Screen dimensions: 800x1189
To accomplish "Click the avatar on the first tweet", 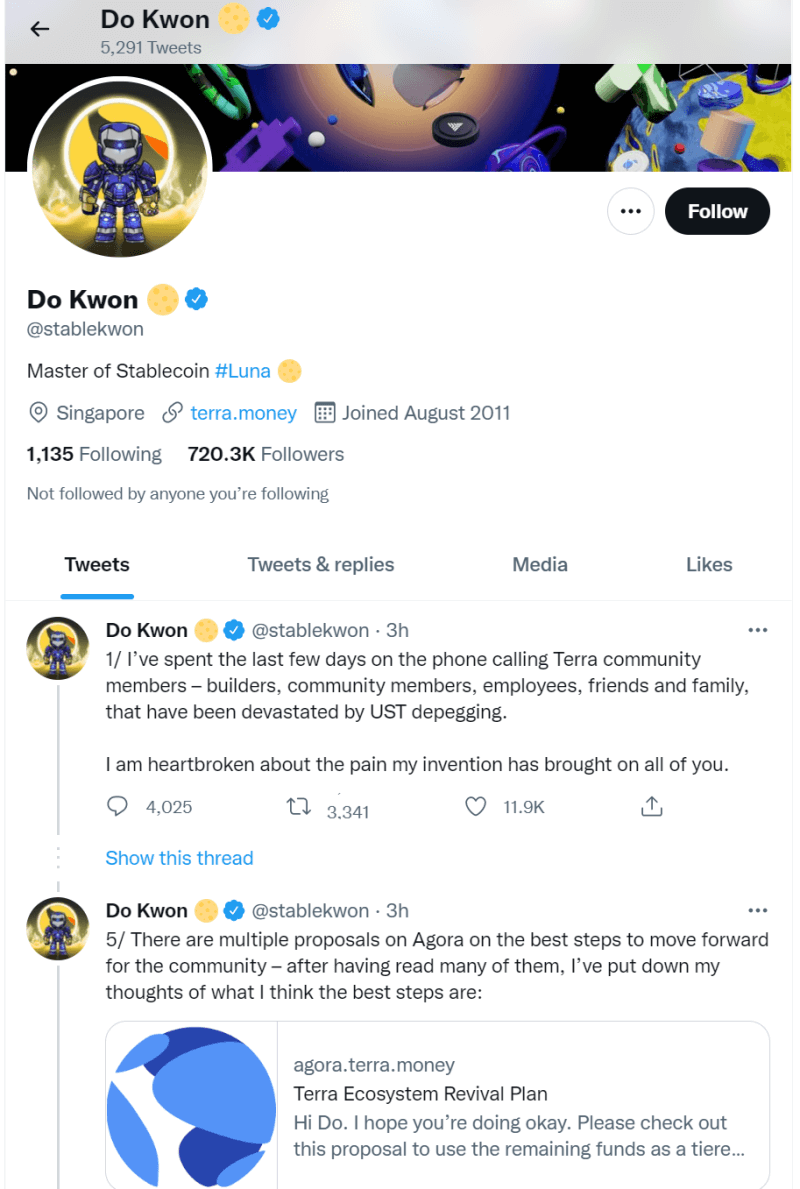I will (57, 648).
